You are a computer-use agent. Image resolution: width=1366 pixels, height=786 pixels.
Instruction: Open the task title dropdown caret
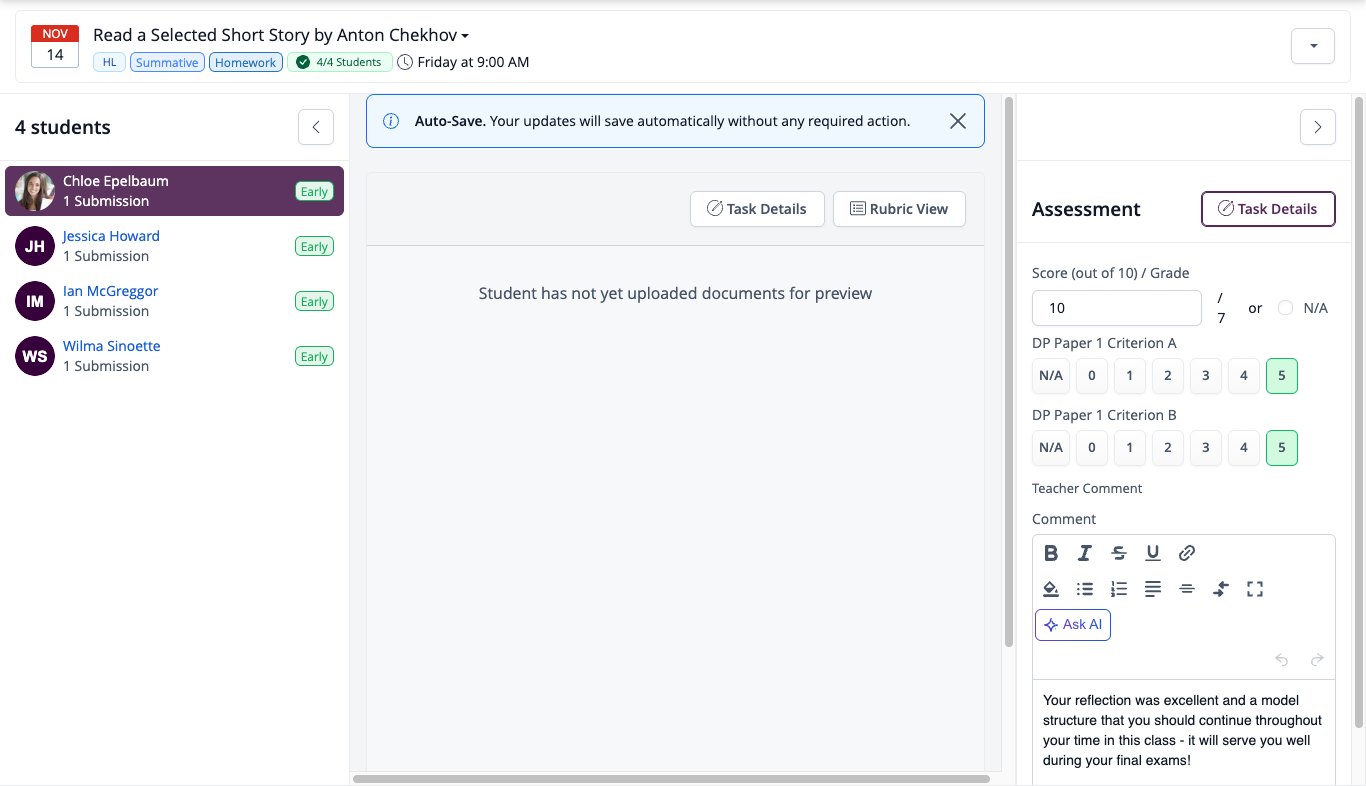coord(465,36)
